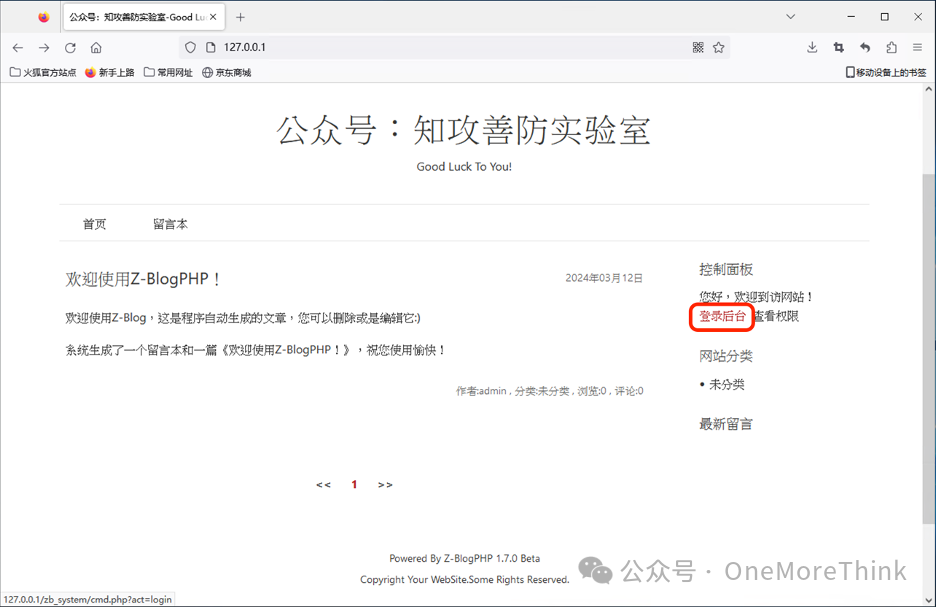Open 常用网址 bookmarks folder
936x608 pixels.
[x=168, y=72]
